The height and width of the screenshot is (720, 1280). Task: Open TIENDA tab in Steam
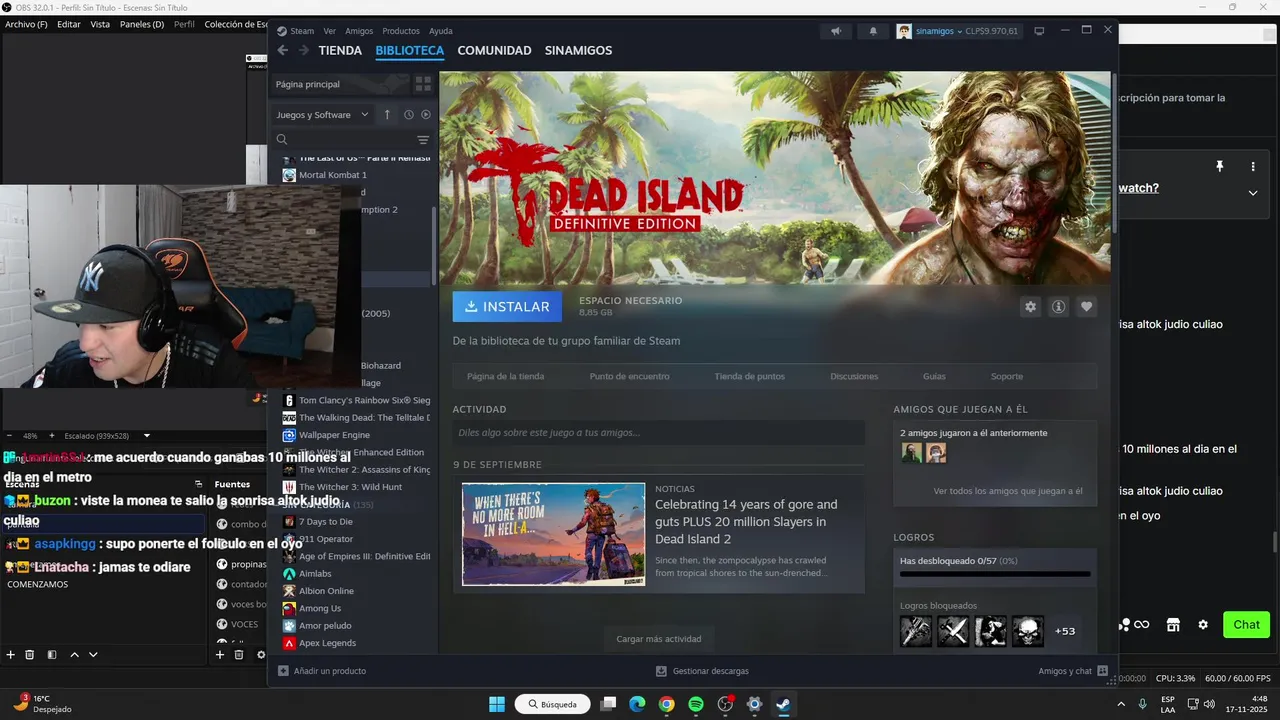click(x=340, y=50)
